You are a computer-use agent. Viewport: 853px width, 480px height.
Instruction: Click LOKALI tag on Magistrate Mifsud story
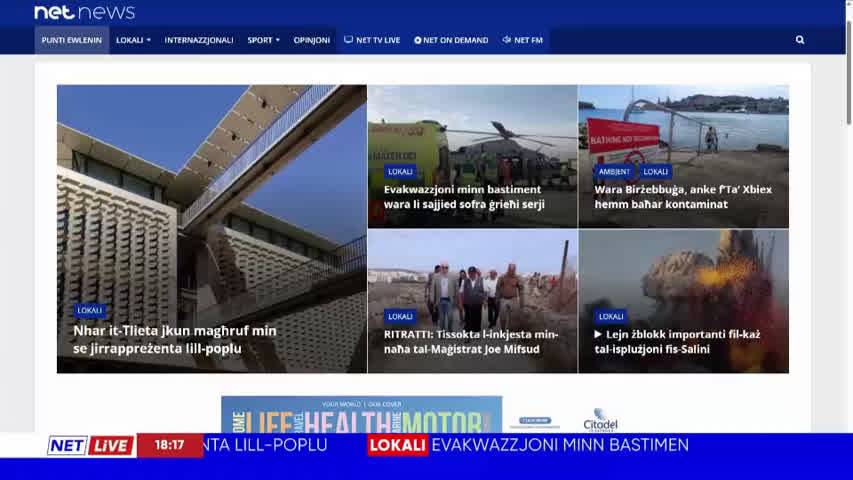point(400,316)
